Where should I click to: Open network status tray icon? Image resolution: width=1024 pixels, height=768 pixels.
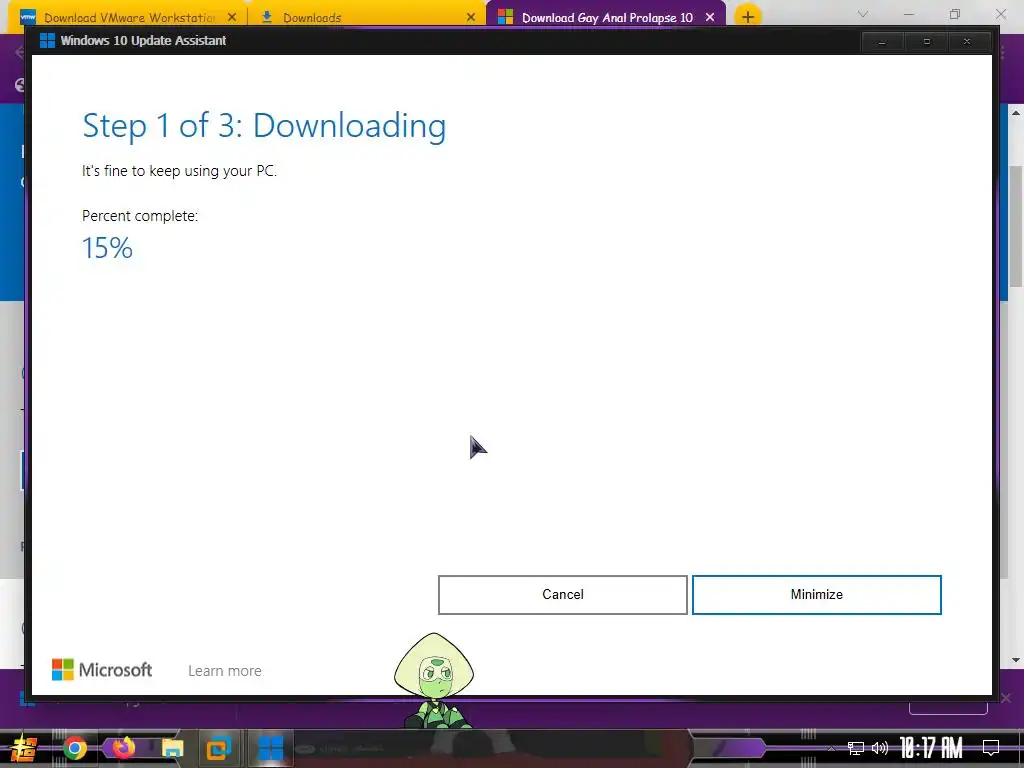pyautogui.click(x=856, y=748)
